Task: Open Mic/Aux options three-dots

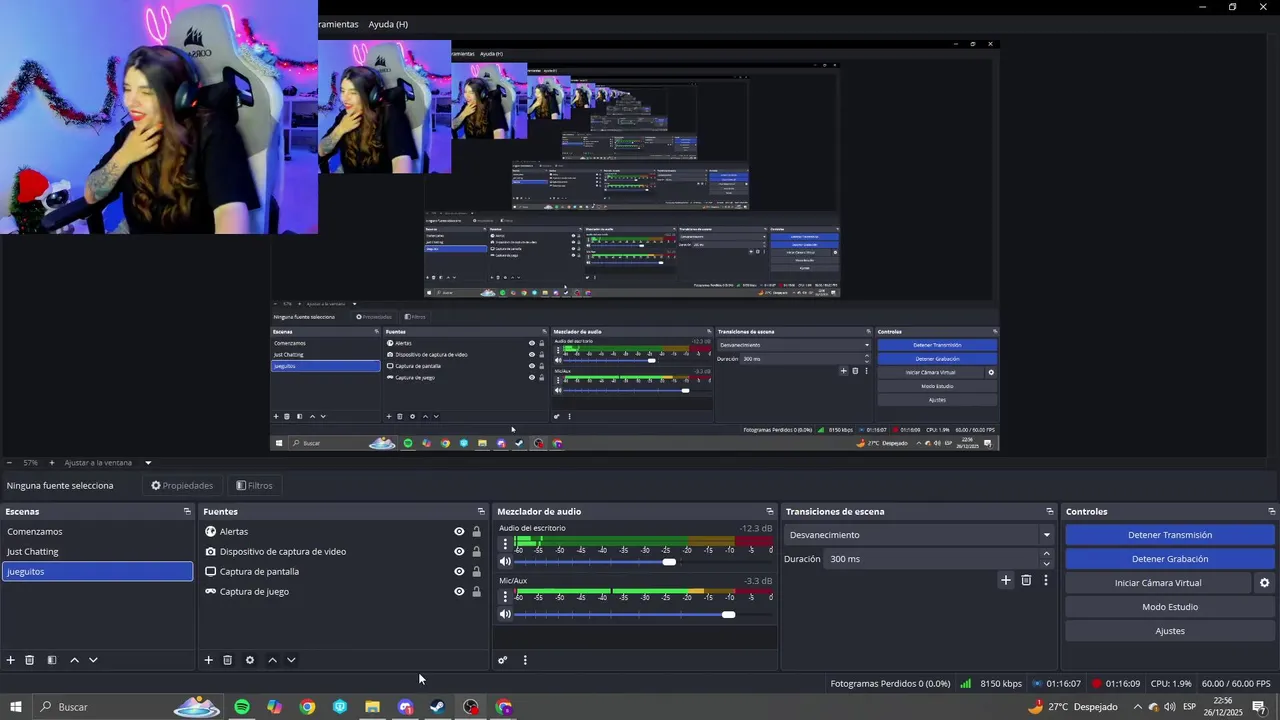Action: click(x=505, y=597)
